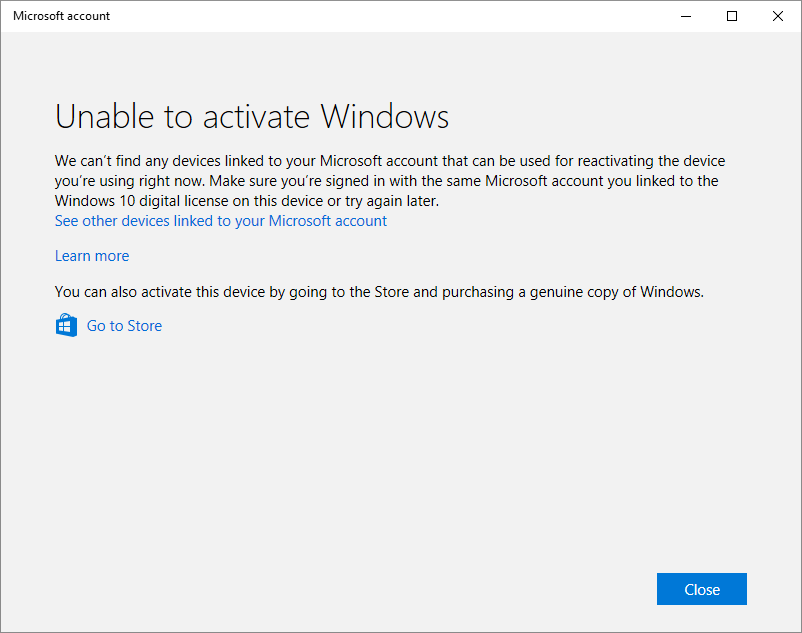Viewport: 802px width, 633px height.
Task: Click the Learn more link
Action: point(92,256)
